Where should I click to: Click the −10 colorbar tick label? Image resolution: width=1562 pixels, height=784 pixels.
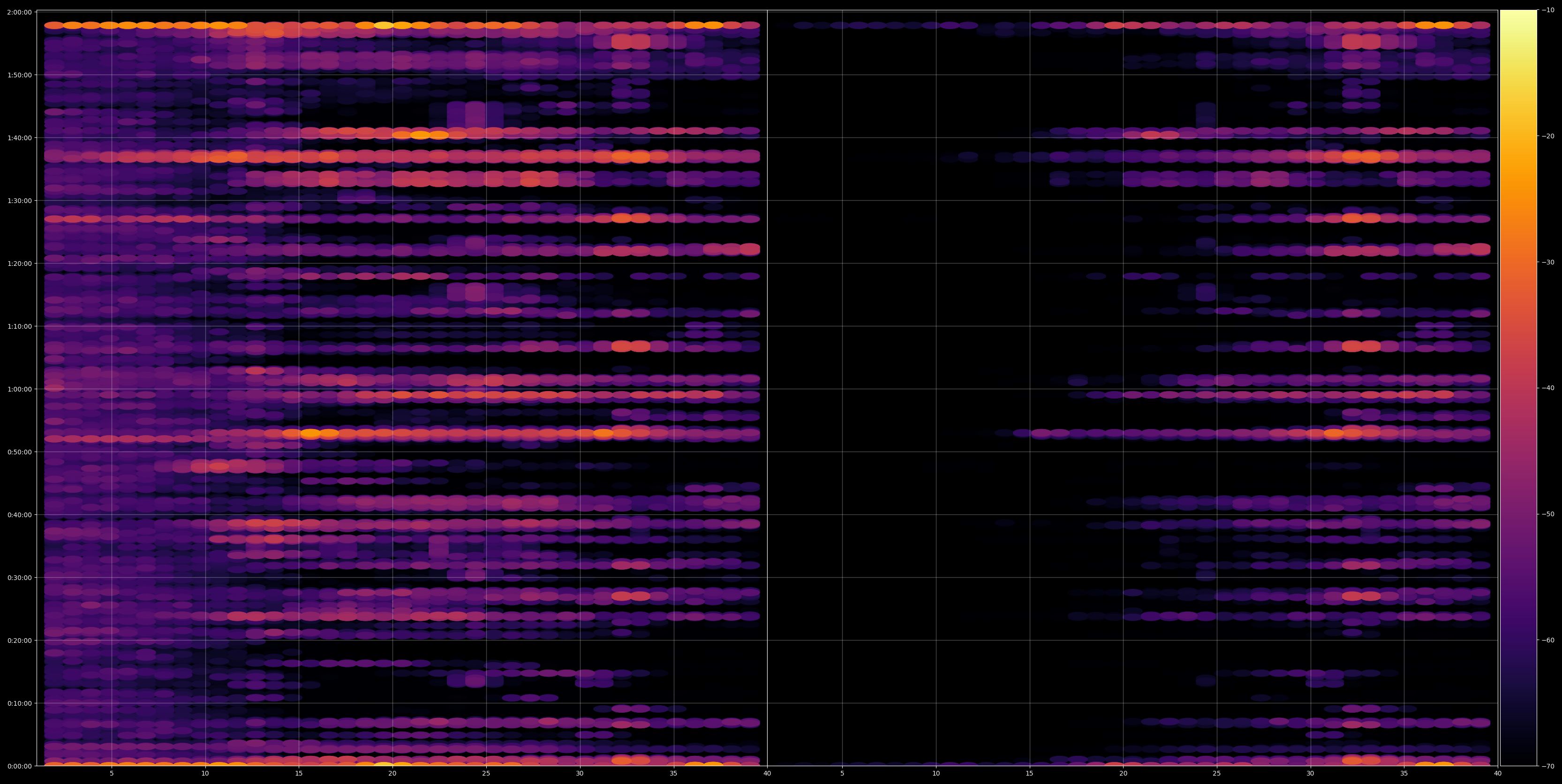coord(1548,10)
